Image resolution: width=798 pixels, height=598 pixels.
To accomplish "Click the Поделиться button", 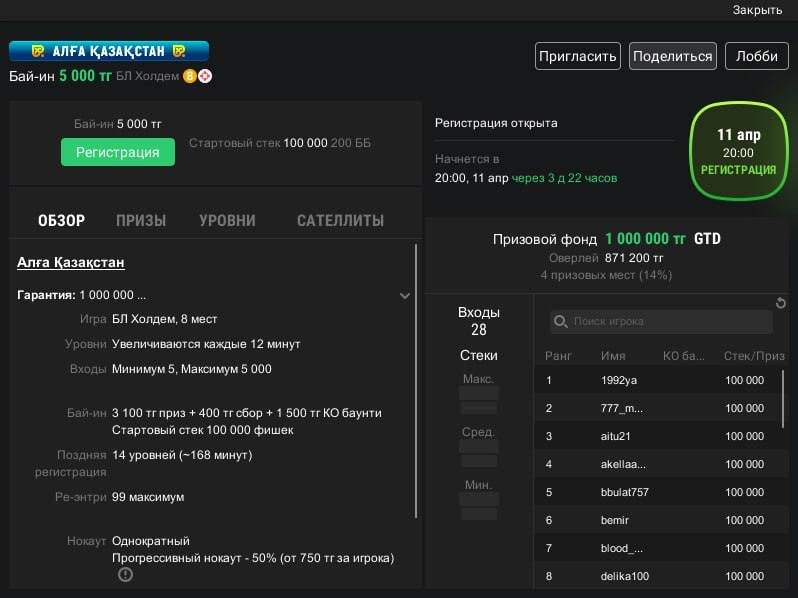I will coord(672,56).
